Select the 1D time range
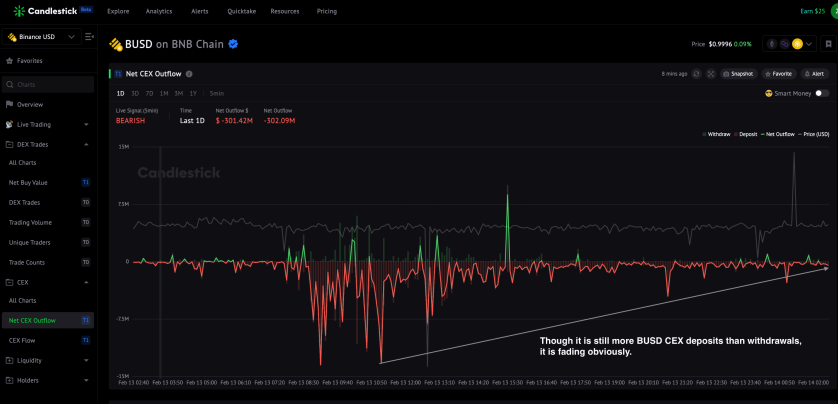Screen dimensions: 838x404 (120, 94)
